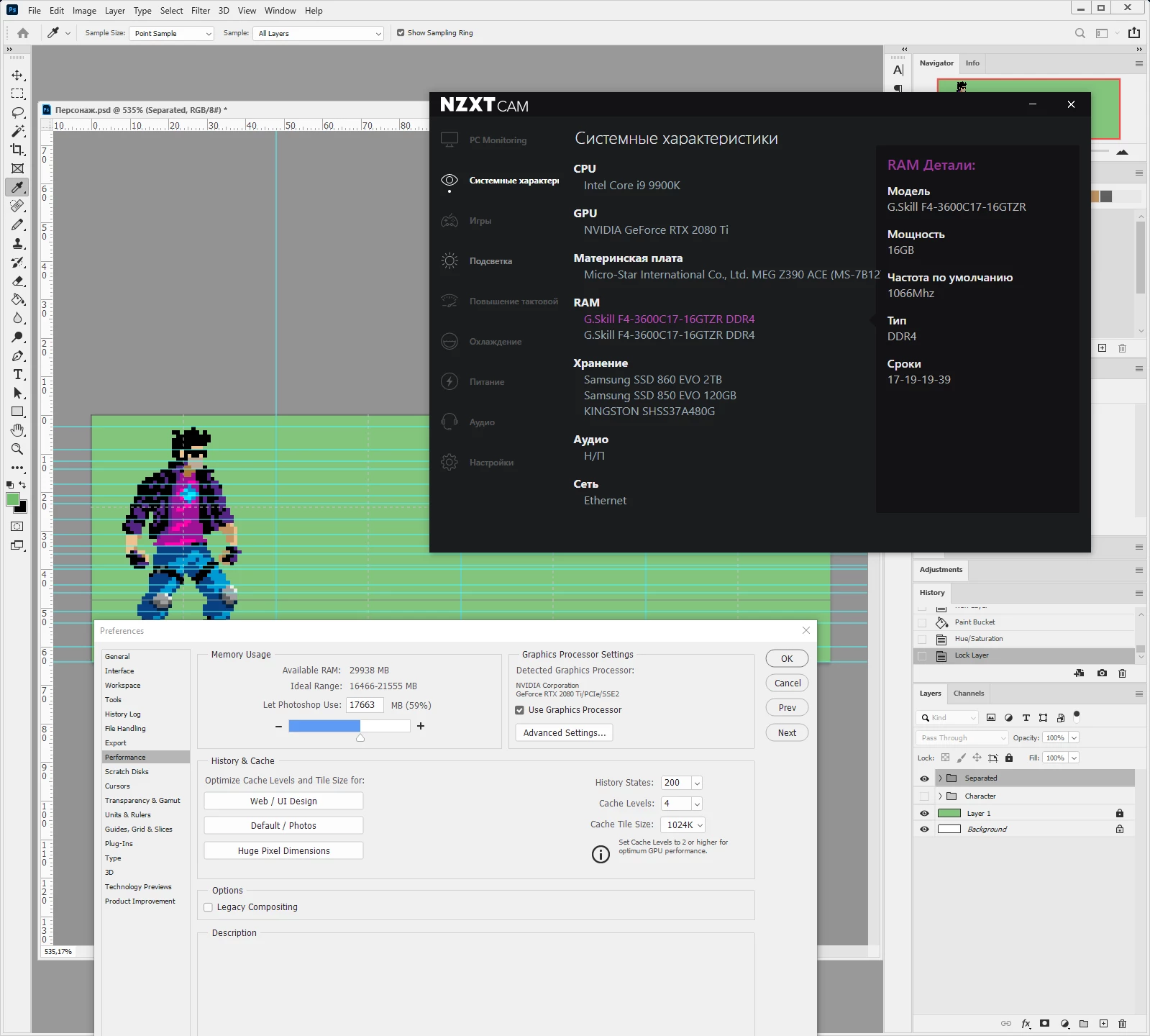Screen dimensions: 1150x1036
Task: Select the Magic Wand tool
Action: click(17, 132)
